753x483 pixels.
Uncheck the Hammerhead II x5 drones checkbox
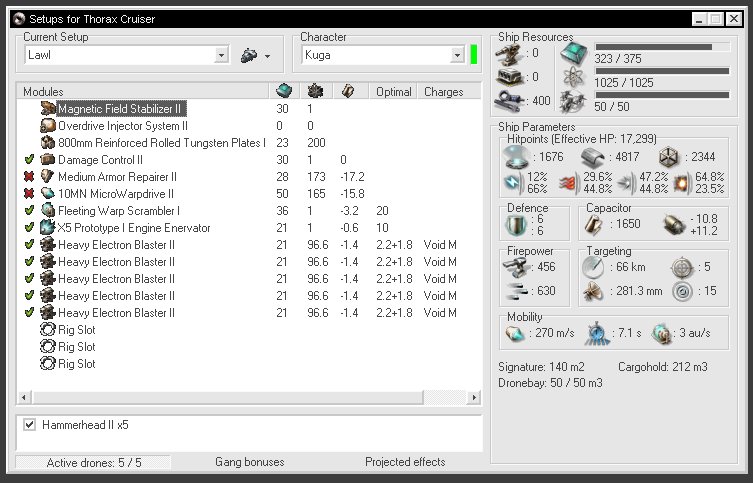(x=29, y=424)
